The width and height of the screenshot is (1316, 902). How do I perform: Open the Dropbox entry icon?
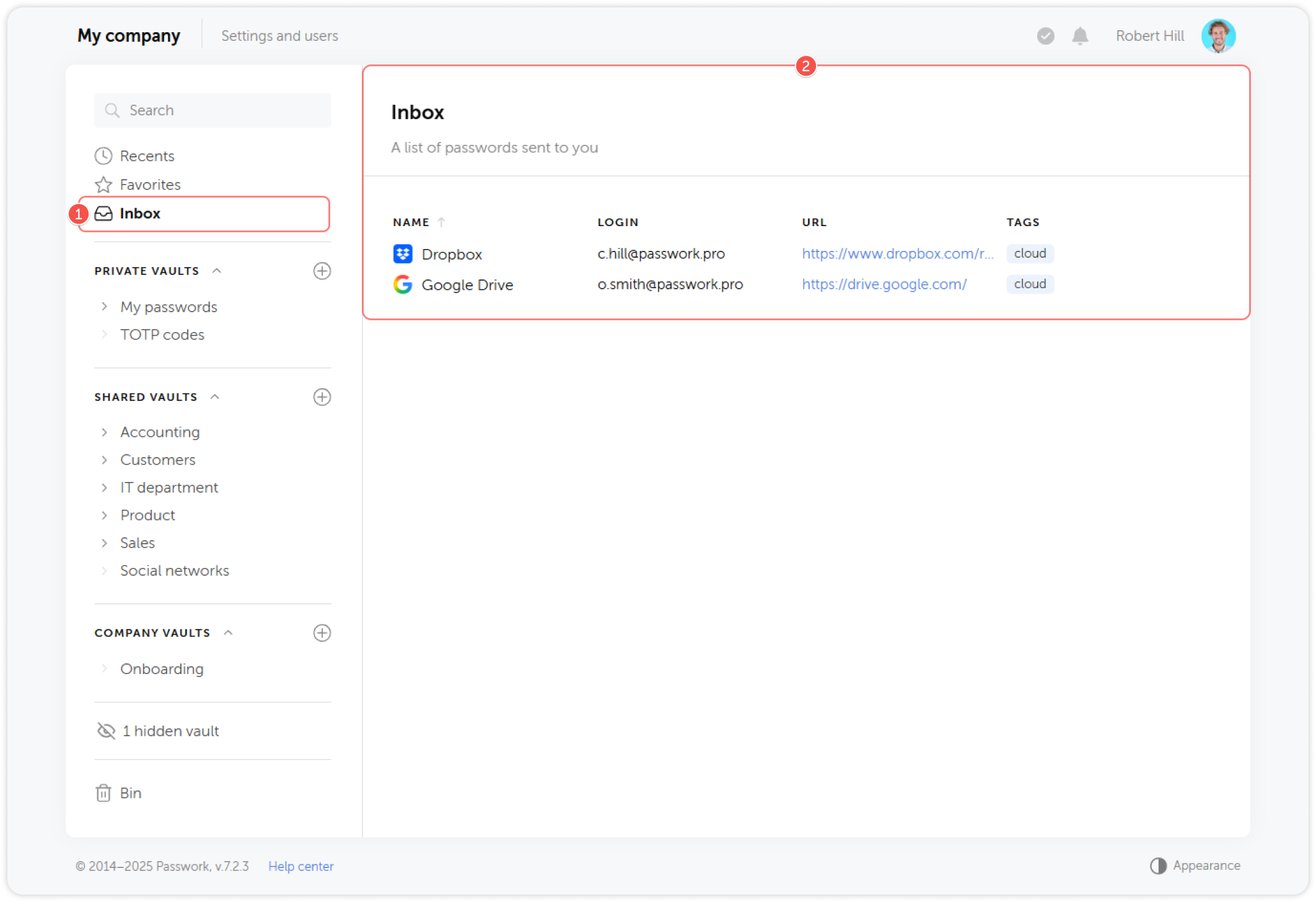403,254
